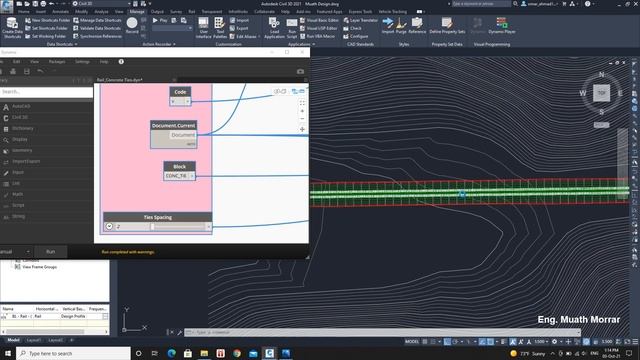Open Visual Basic Editor

coord(319,20)
